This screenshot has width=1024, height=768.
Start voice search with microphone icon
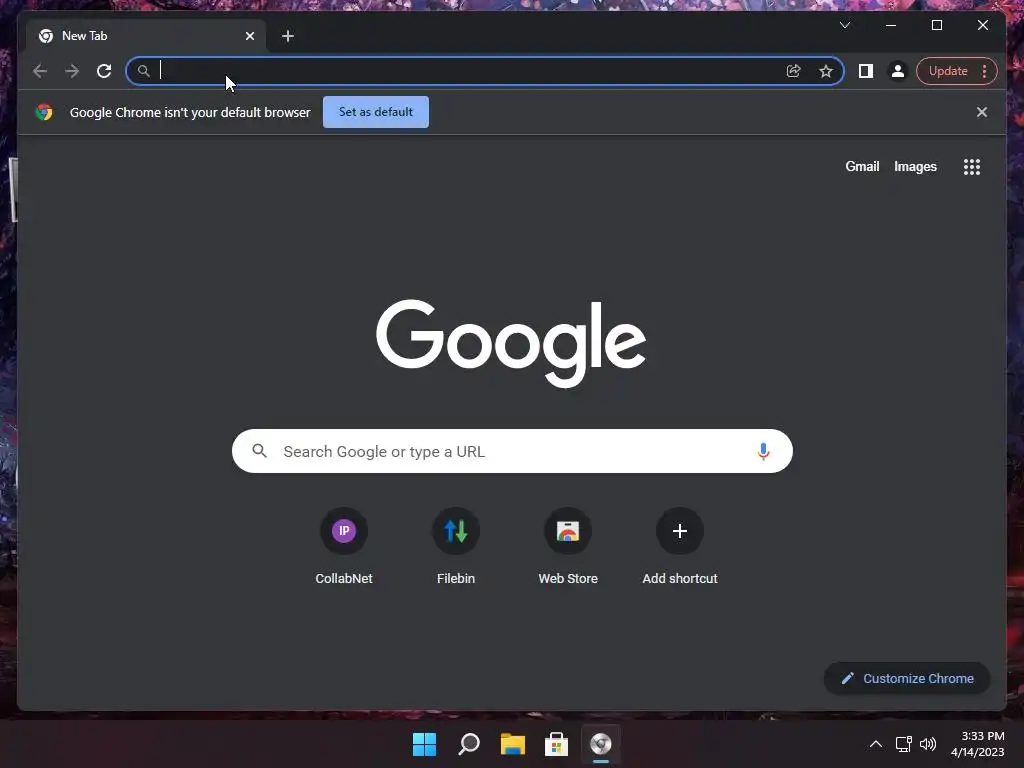(x=763, y=451)
